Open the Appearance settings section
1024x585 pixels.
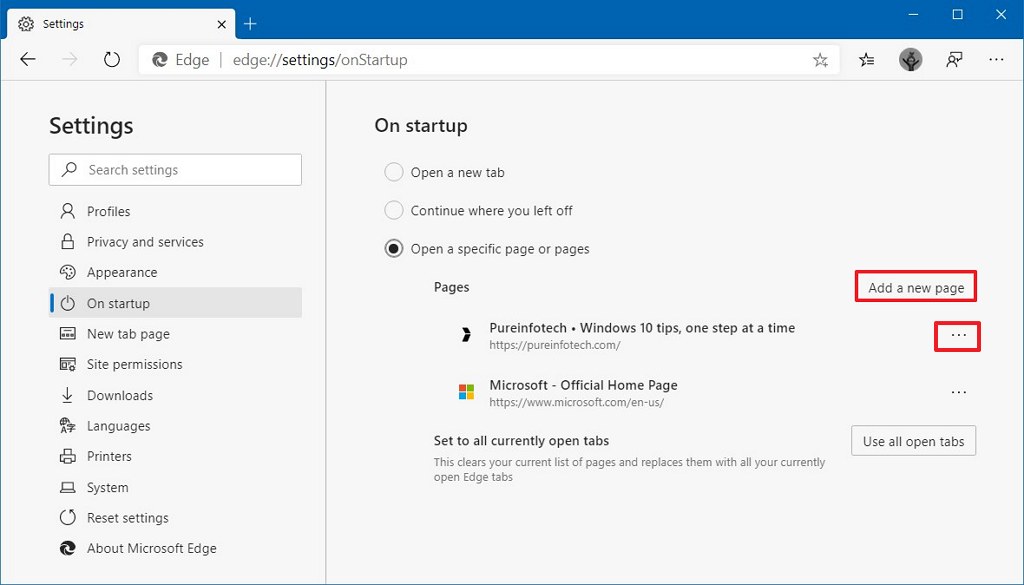click(x=122, y=272)
